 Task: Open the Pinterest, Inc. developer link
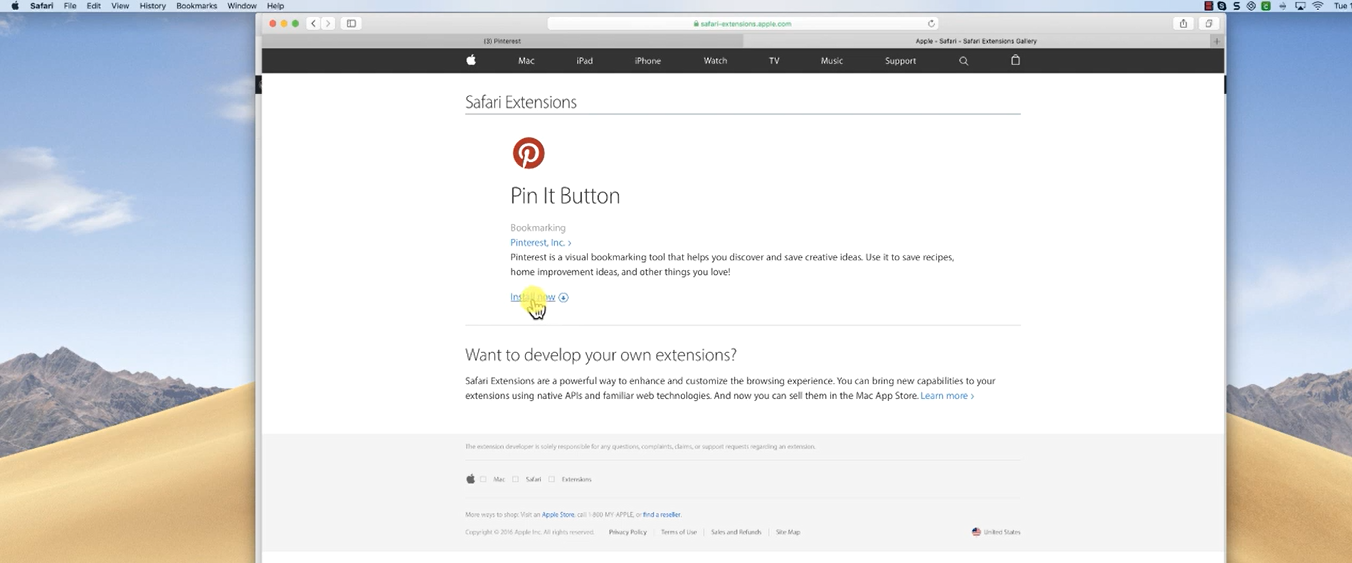tap(540, 243)
